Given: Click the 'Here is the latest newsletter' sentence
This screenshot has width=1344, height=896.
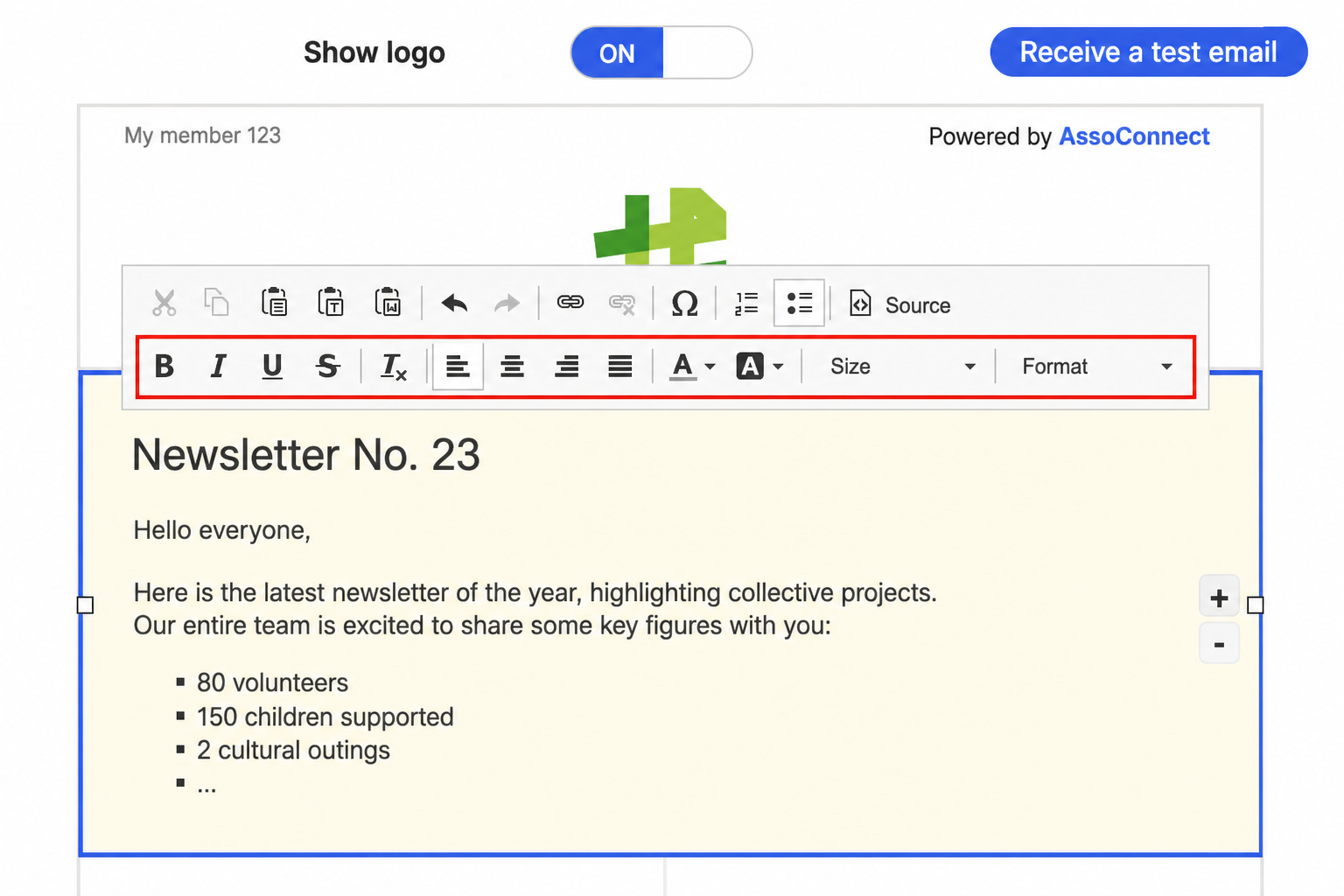Looking at the screenshot, I should point(535,592).
